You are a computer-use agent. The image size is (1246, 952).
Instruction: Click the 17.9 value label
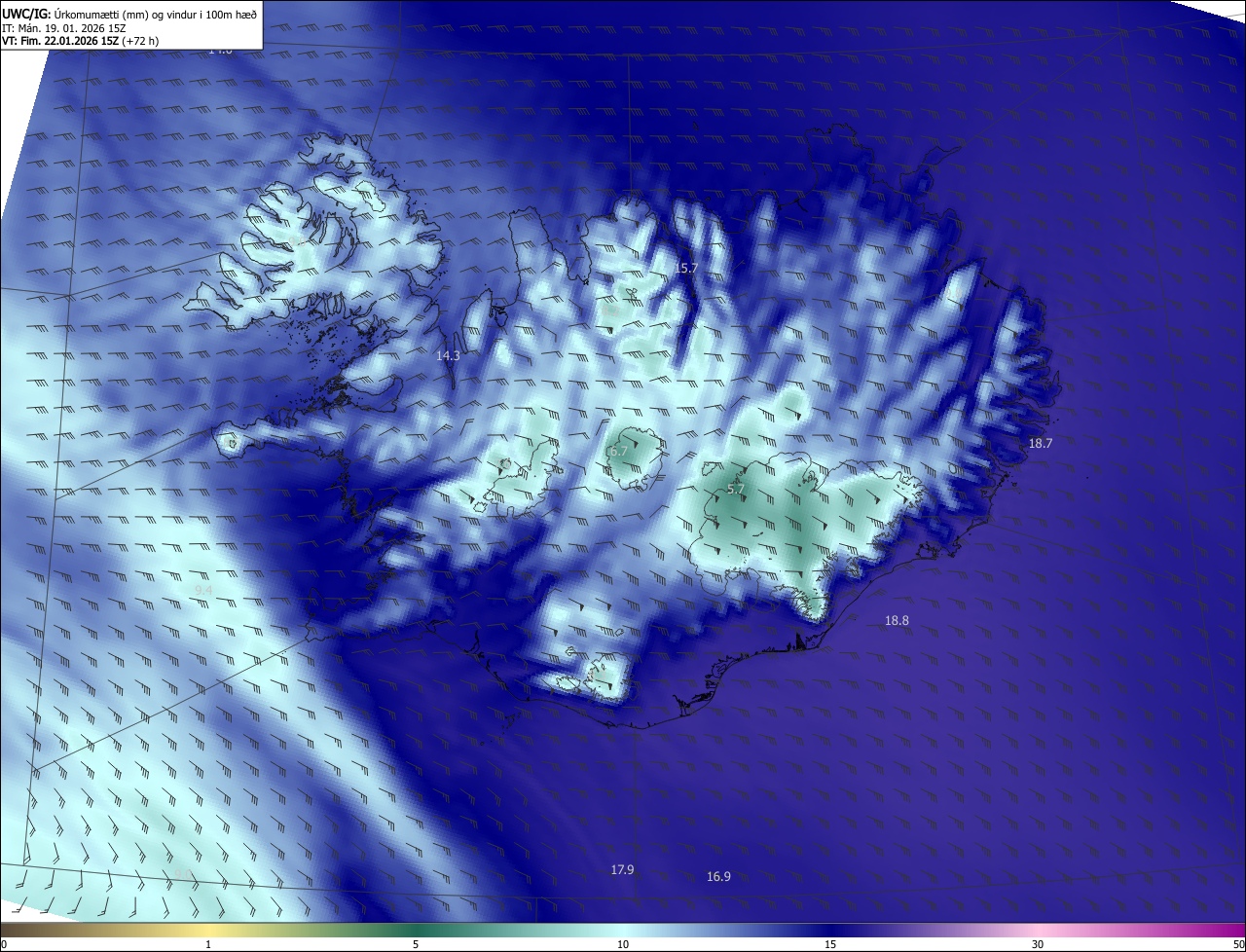coord(622,869)
